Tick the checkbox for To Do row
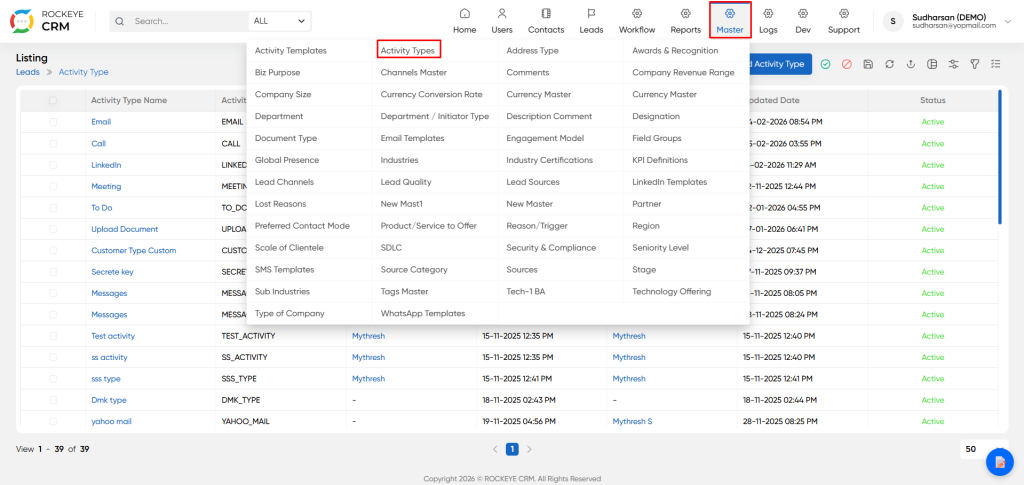 (x=53, y=208)
